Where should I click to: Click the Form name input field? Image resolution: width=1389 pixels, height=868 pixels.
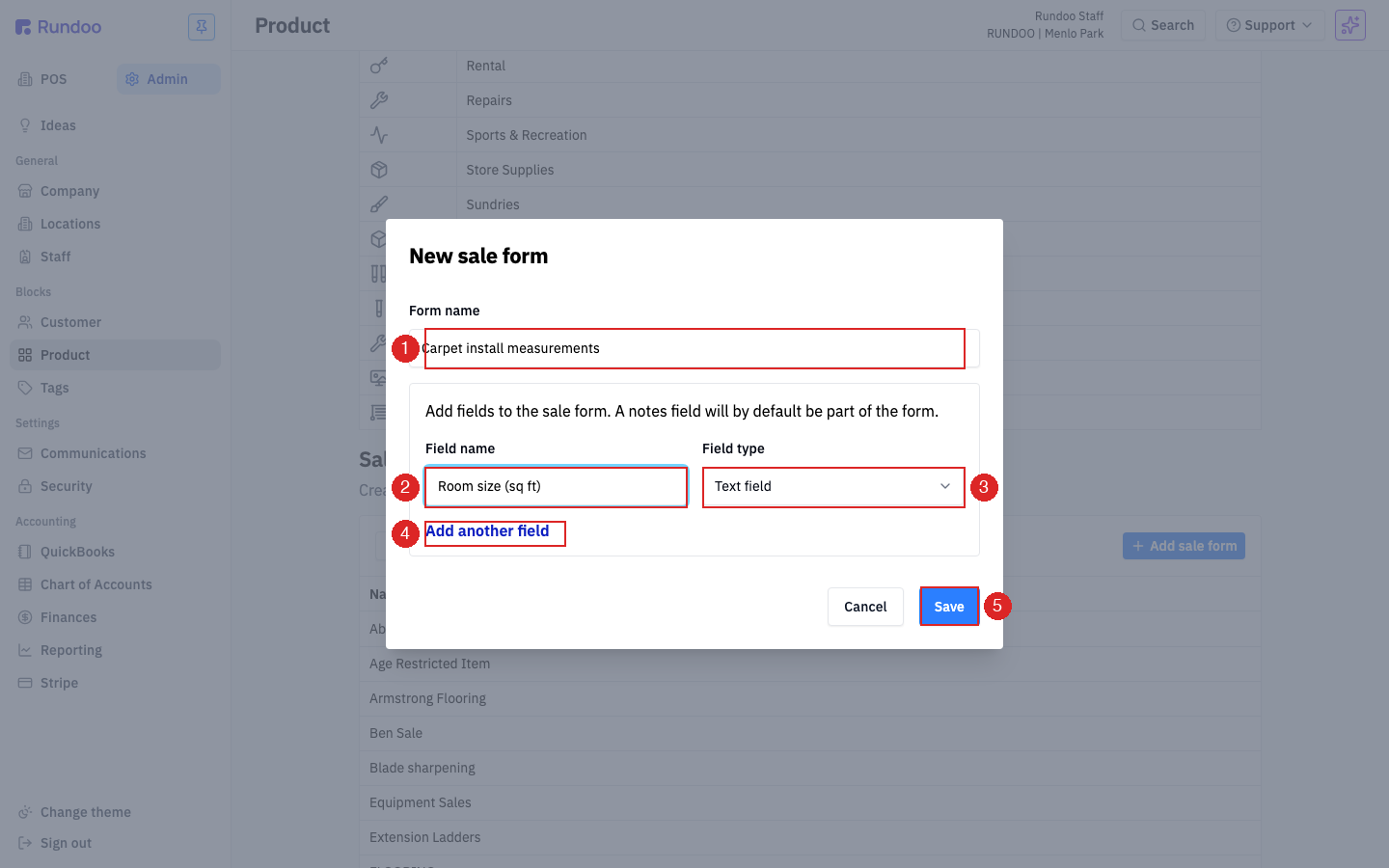click(694, 348)
